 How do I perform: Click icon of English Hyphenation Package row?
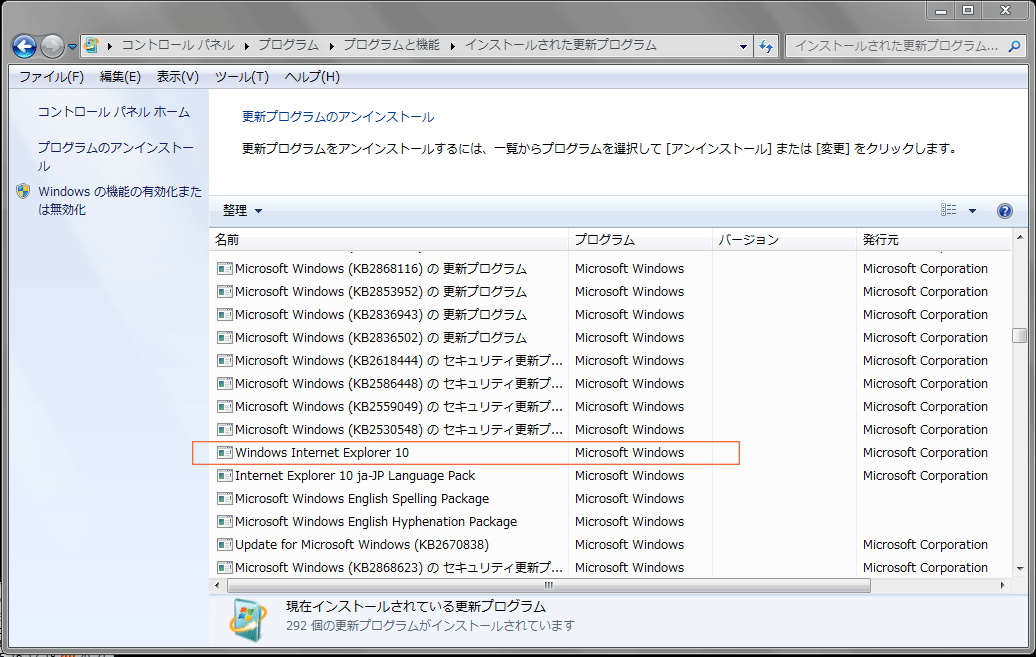point(225,522)
